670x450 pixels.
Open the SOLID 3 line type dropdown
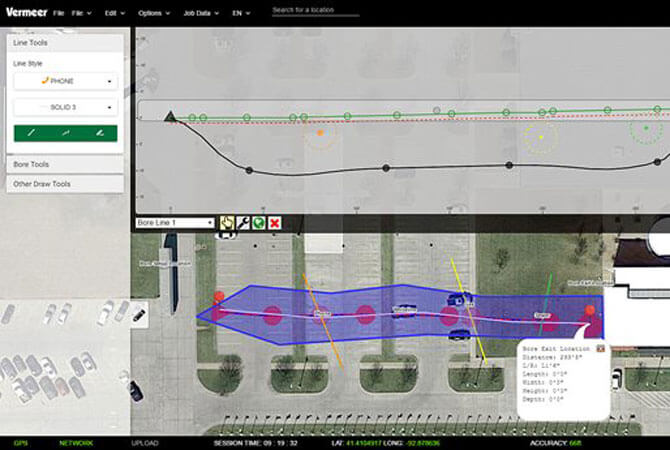click(x=65, y=106)
